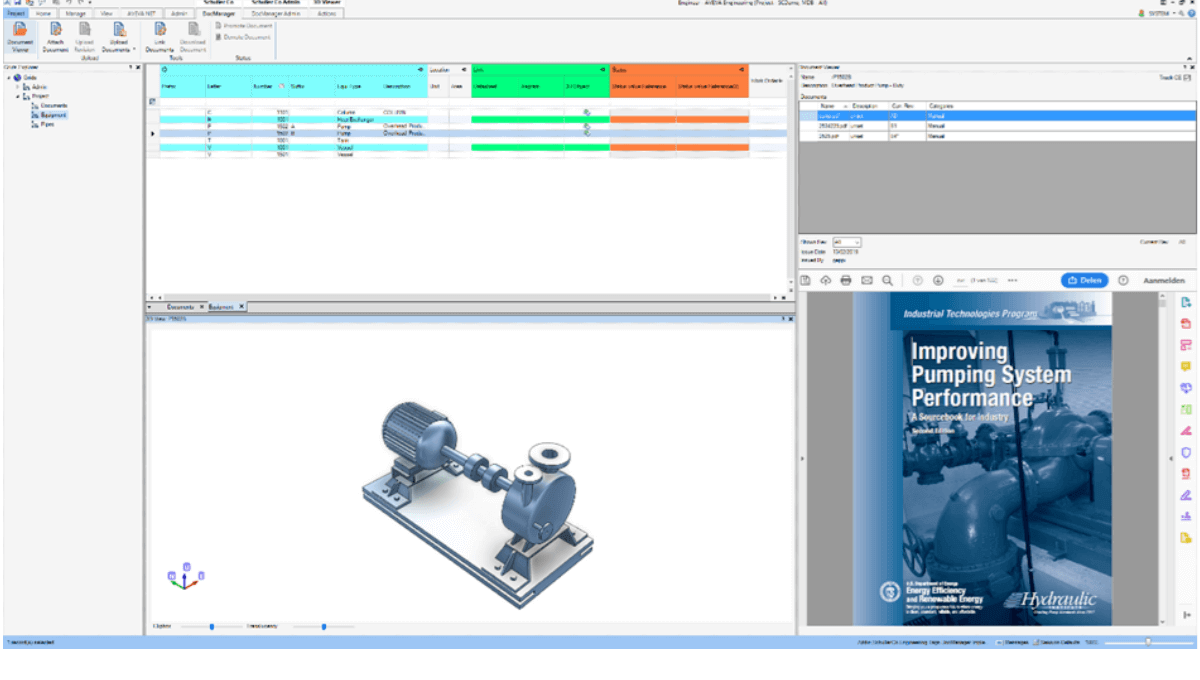
Task: Print the PDF using the printer icon
Action: pyautogui.click(x=846, y=280)
